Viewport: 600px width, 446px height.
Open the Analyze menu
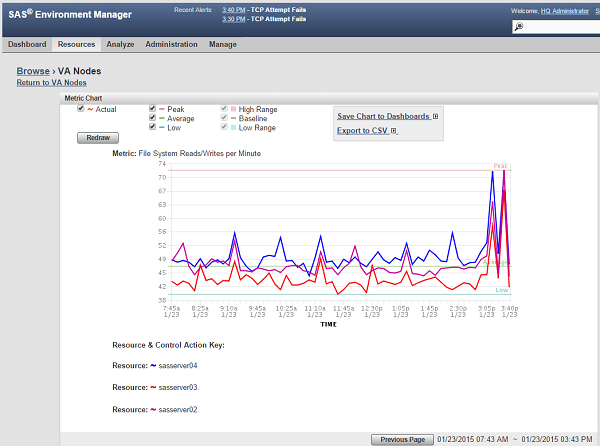click(x=120, y=44)
